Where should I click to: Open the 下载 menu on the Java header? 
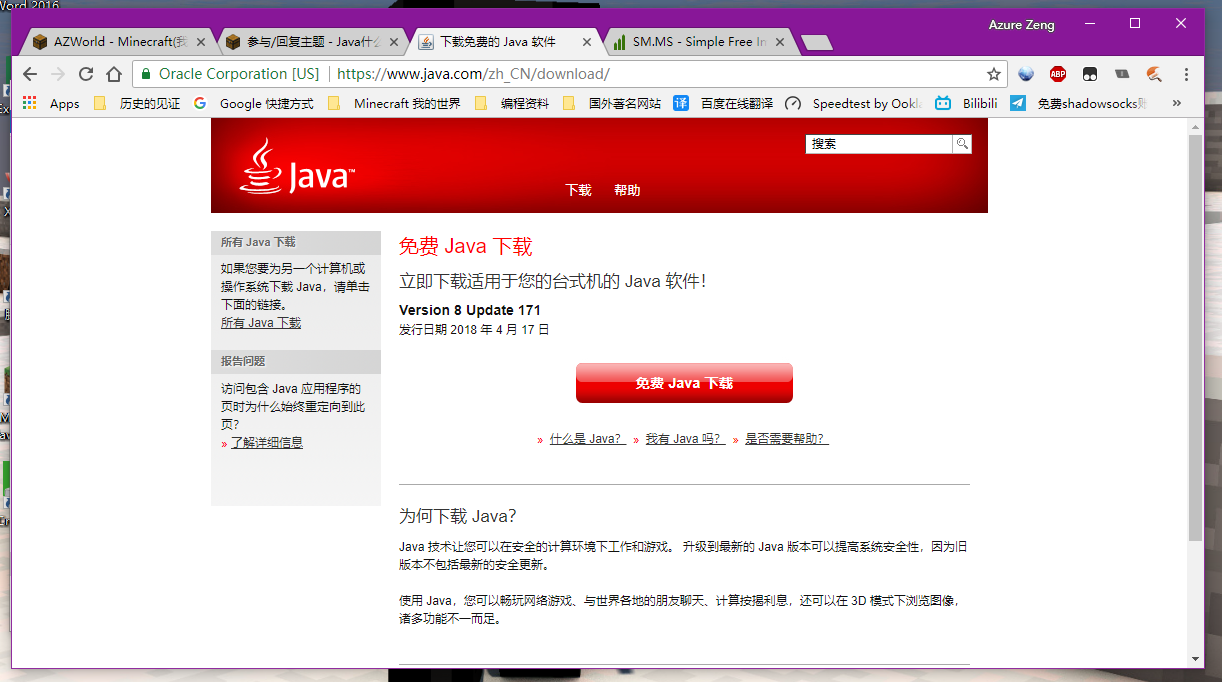[578, 190]
